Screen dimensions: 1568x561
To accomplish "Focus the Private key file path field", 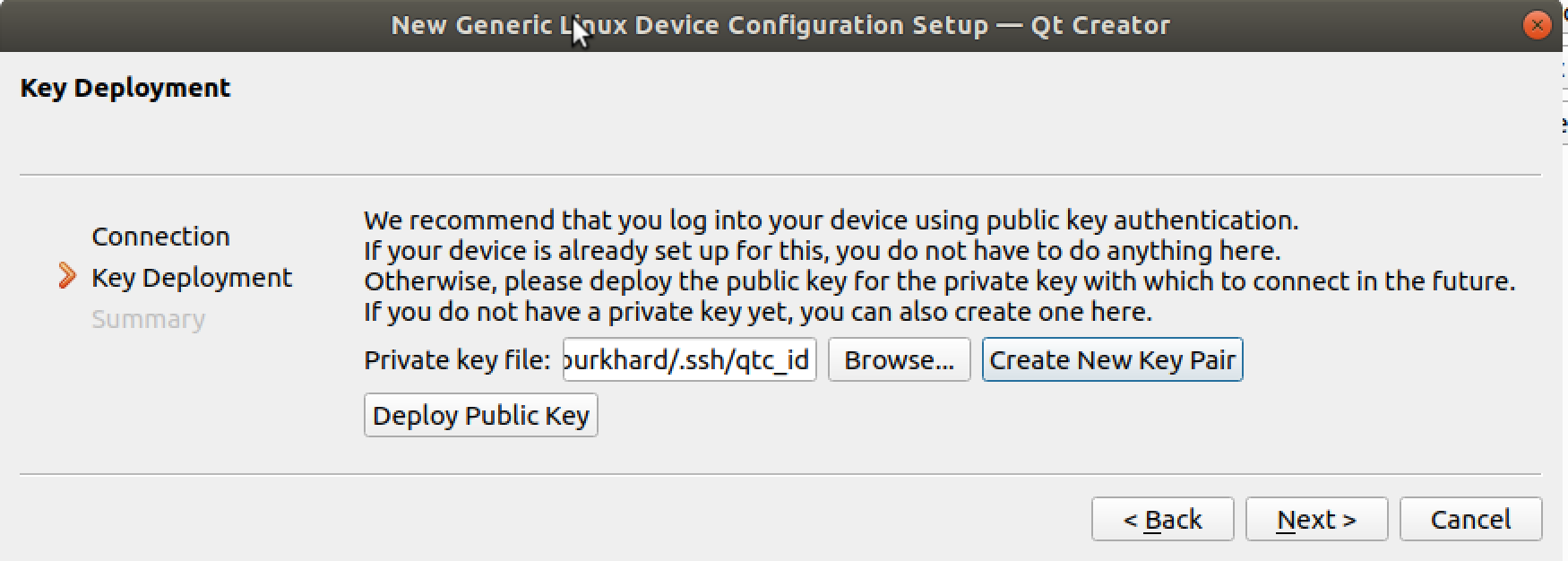I will tap(689, 360).
